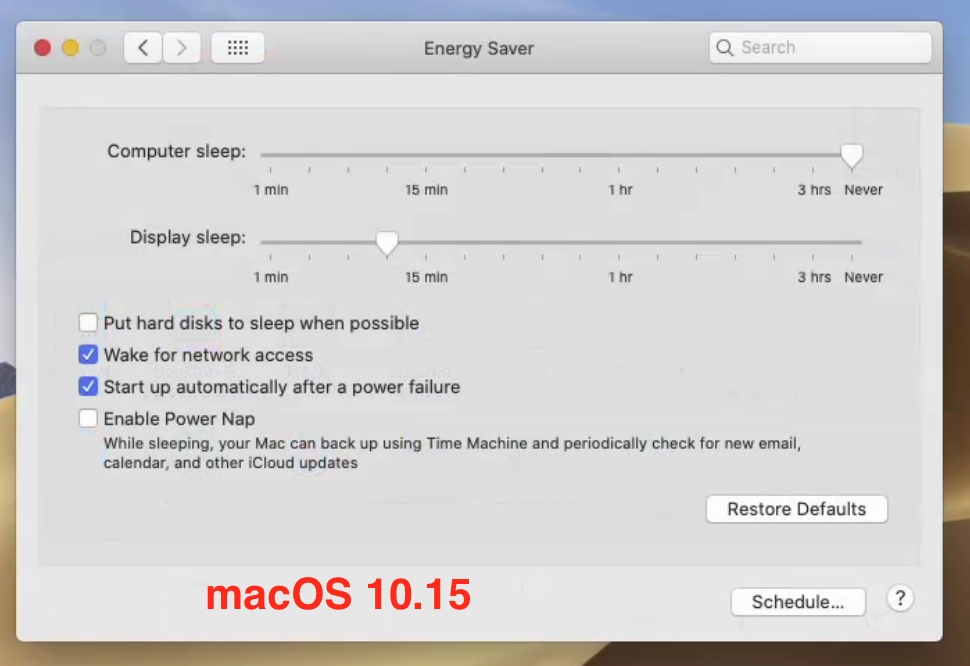
Task: Click 1 min label under Display sleep
Action: click(271, 277)
